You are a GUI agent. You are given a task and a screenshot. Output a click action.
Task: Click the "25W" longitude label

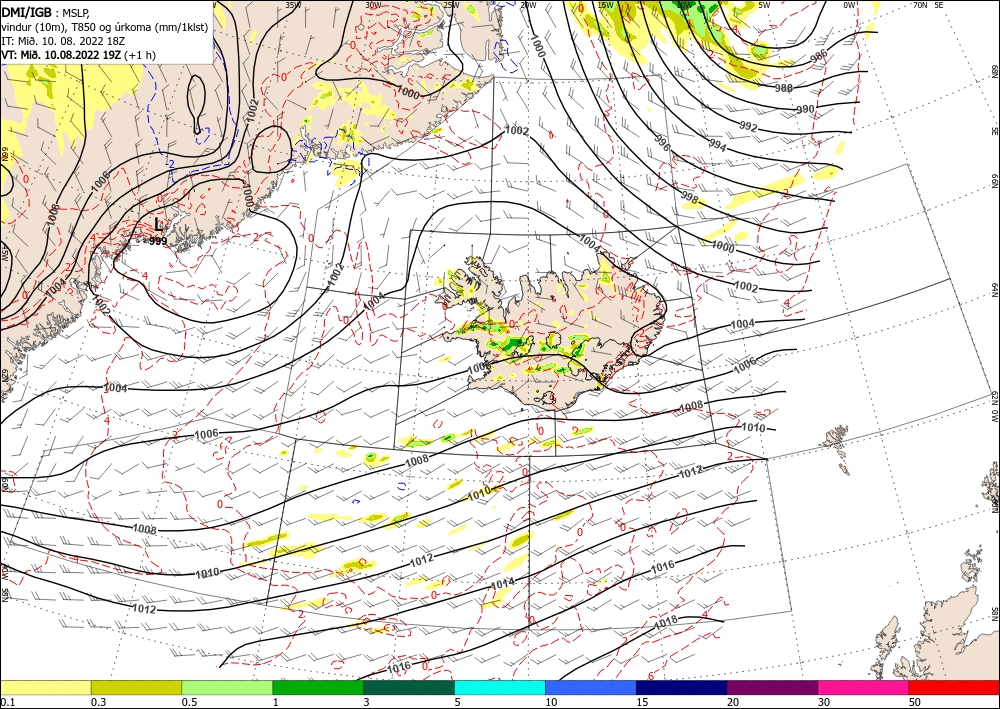451,5
